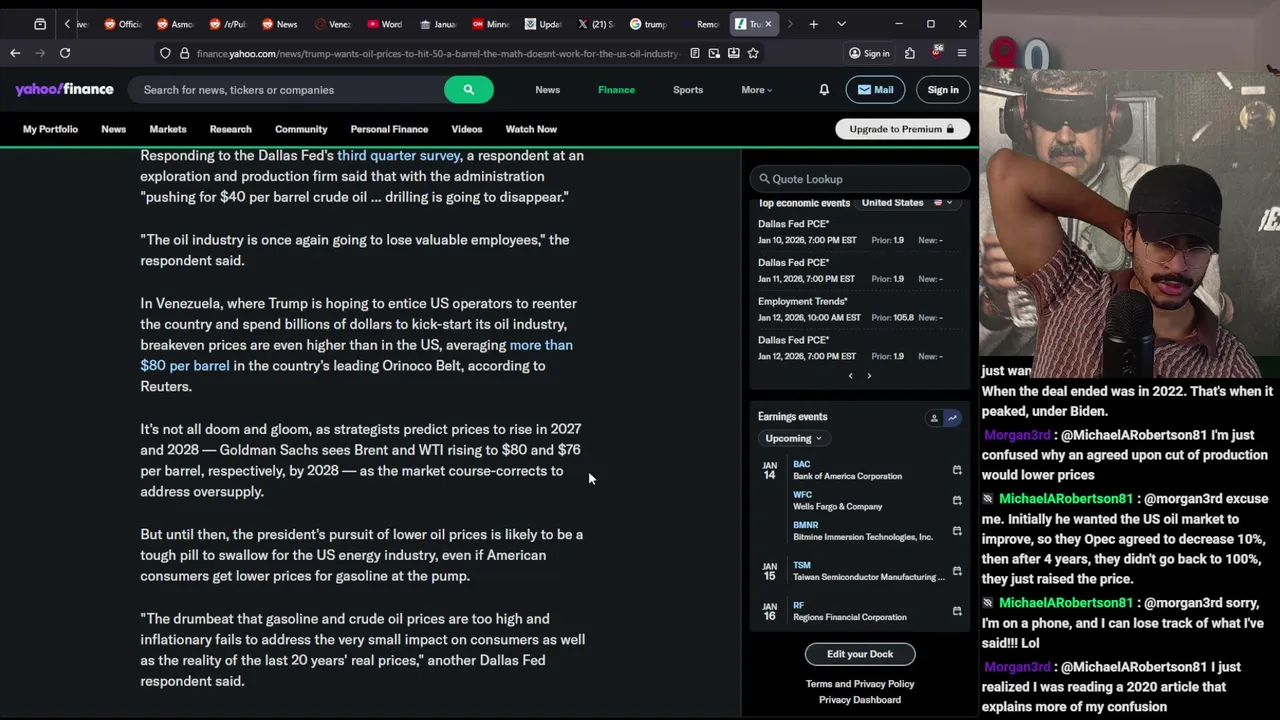Image resolution: width=1280 pixels, height=720 pixels.
Task: Open the Firefox hamburger menu
Action: [962, 53]
